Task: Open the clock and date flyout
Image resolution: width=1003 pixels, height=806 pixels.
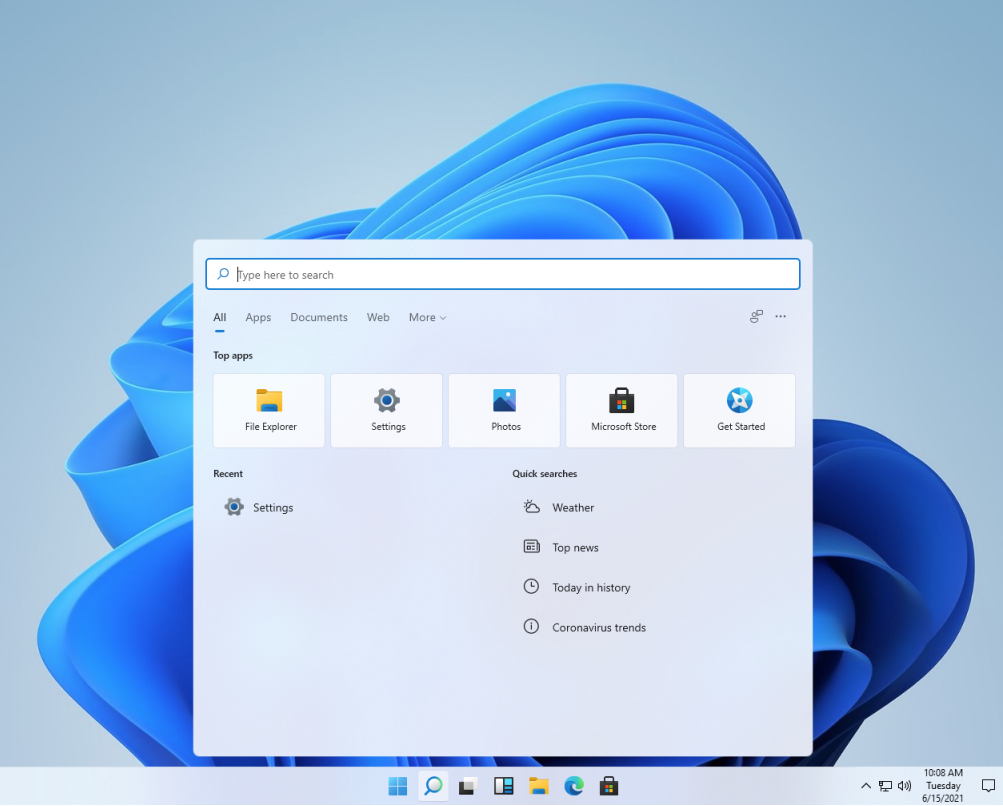Action: click(x=943, y=786)
